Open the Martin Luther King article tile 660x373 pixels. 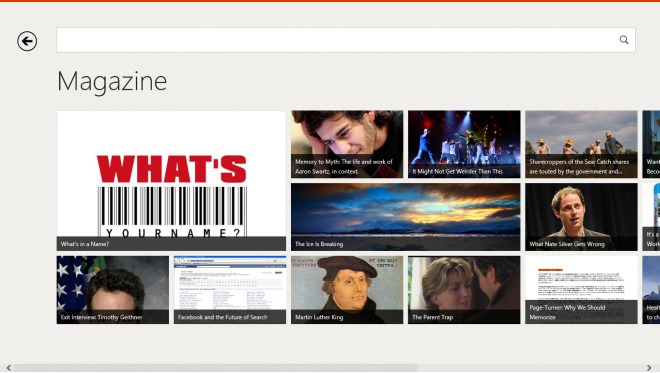point(347,290)
